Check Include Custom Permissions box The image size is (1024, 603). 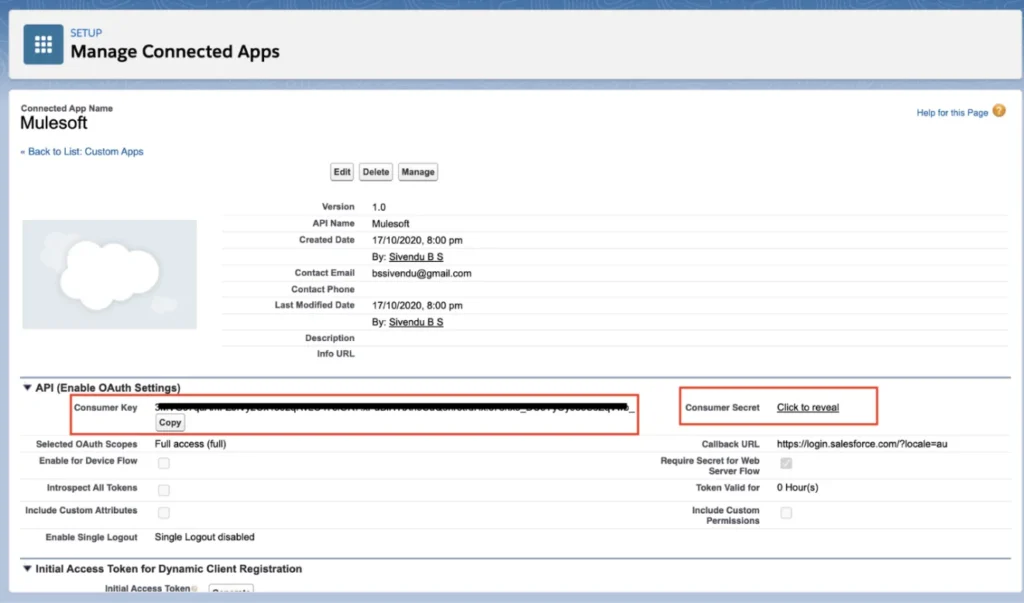pyautogui.click(x=786, y=513)
